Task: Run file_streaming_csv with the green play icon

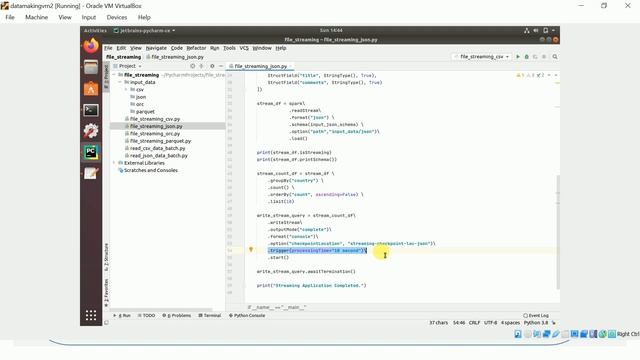Action: click(x=518, y=57)
